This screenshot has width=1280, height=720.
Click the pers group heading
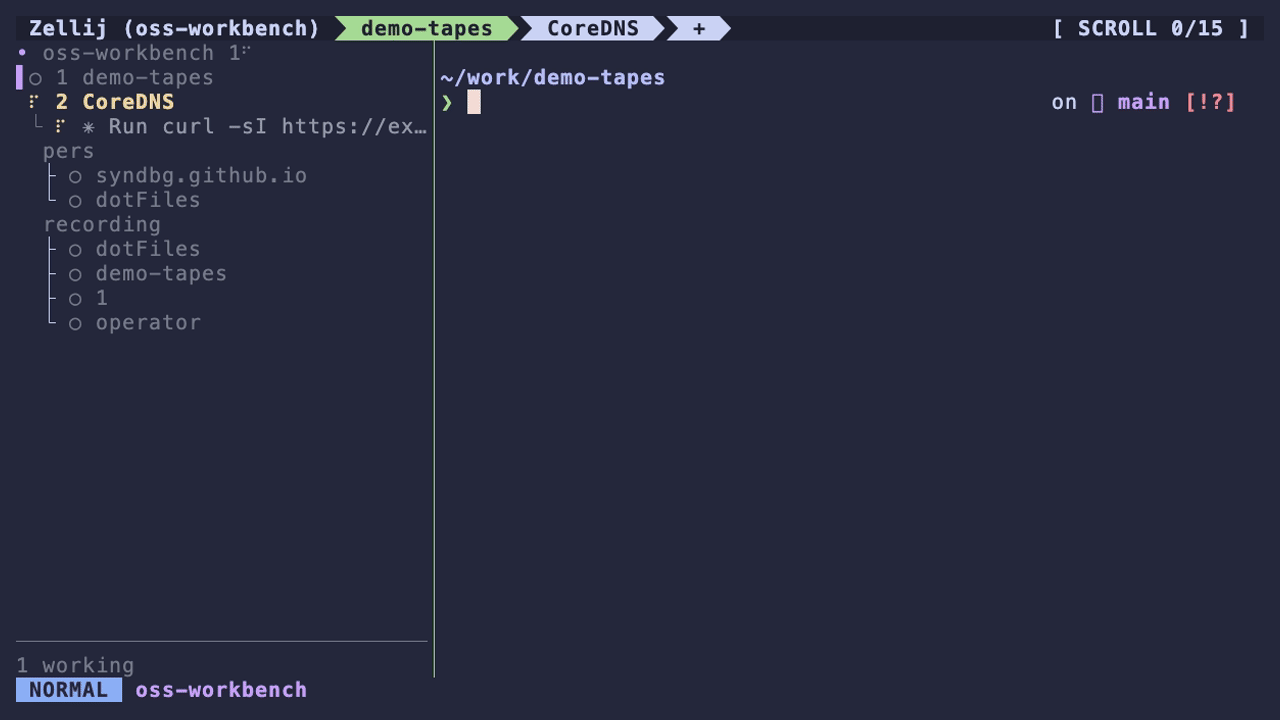click(x=68, y=151)
